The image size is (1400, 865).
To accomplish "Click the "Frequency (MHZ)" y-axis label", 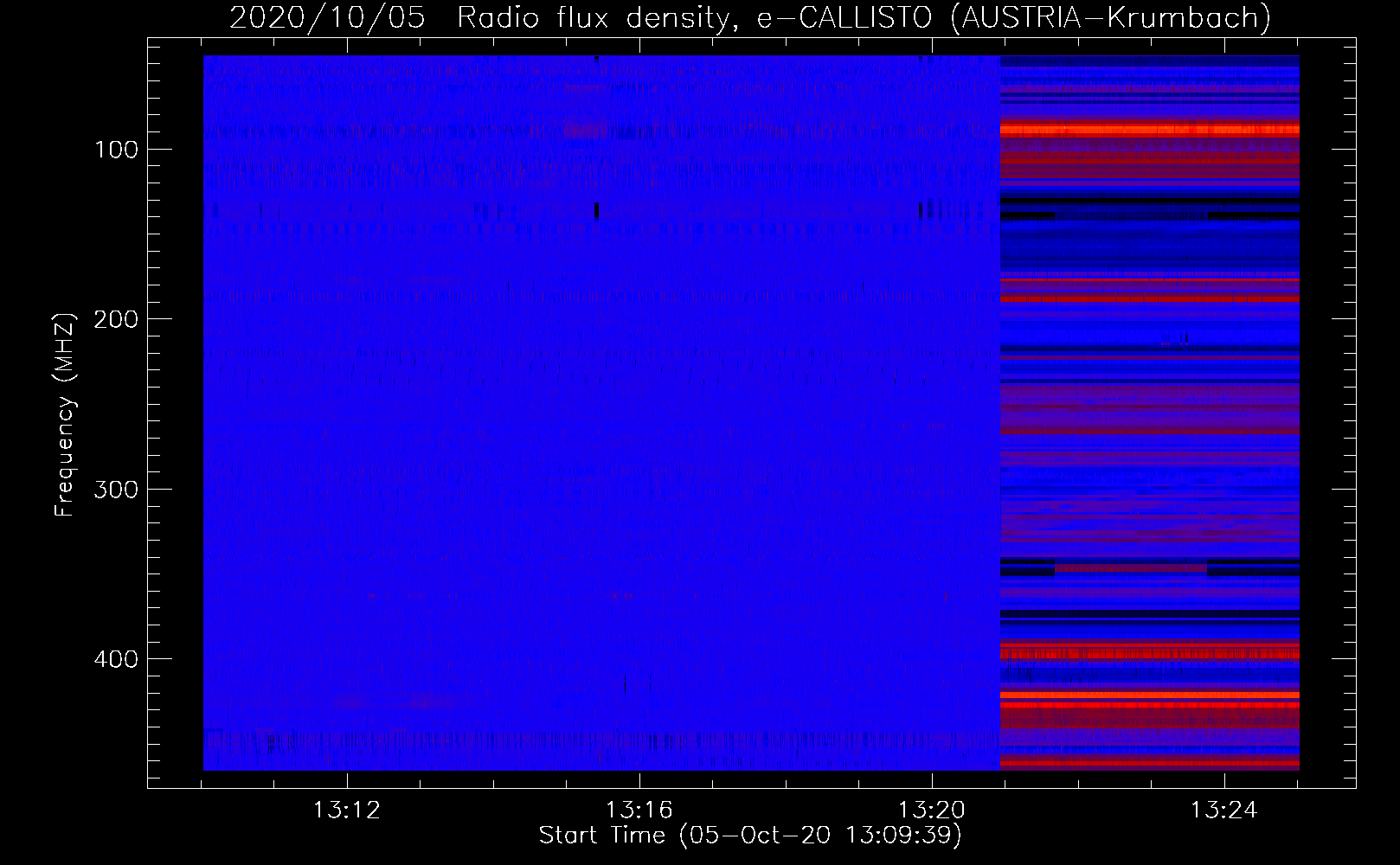I will pyautogui.click(x=65, y=415).
